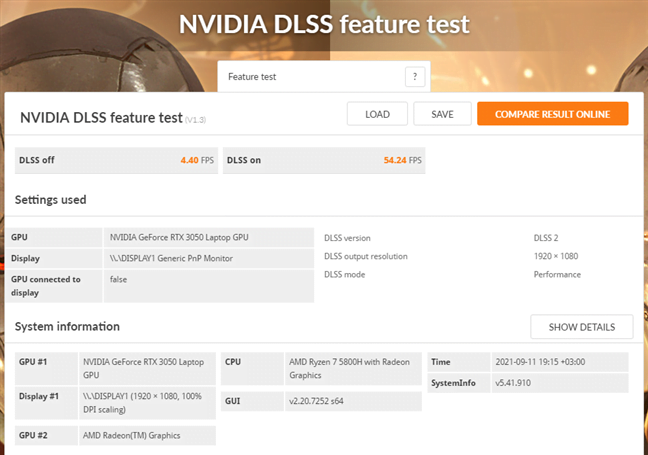Viewport: 648px width, 455px height.
Task: Click the DISPLAY1 Generic PnP Monitor value
Action: pyautogui.click(x=171, y=258)
